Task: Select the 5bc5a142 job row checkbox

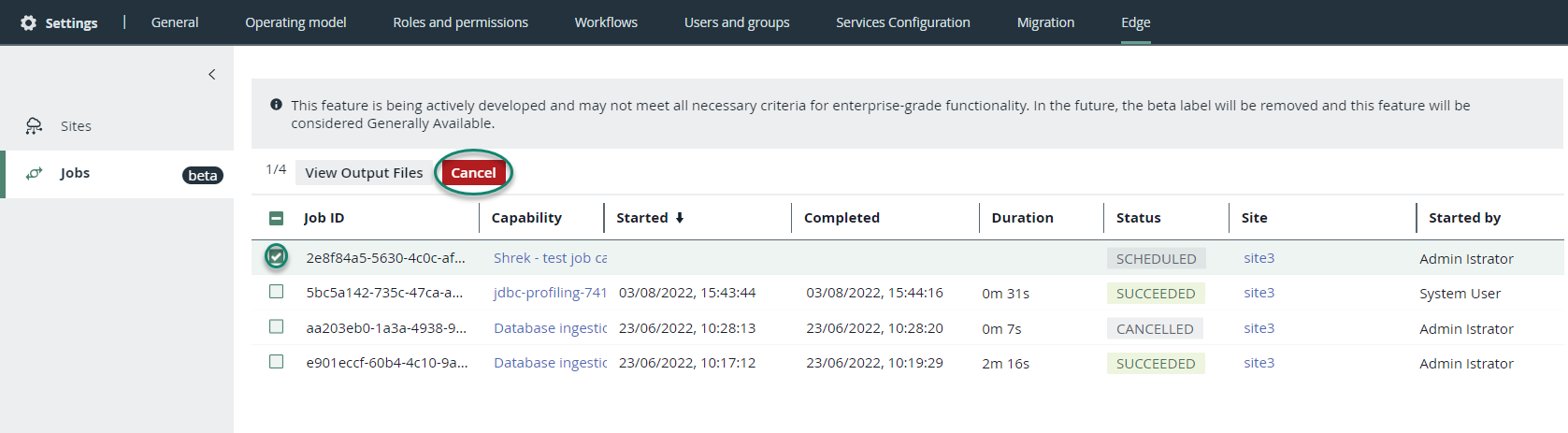Action: 276,292
